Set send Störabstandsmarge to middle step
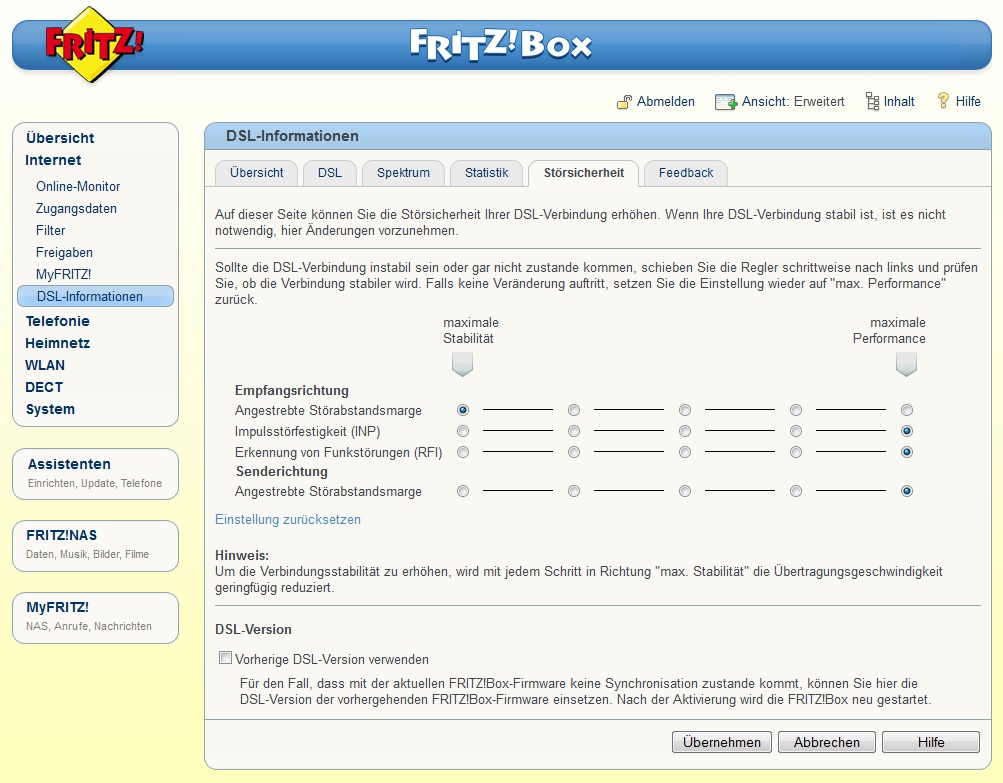Viewport: 1003px width, 783px height. click(x=685, y=491)
